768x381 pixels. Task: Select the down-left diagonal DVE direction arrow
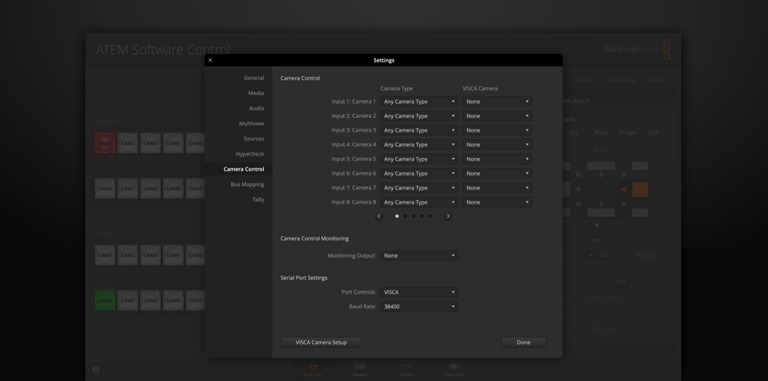[x=579, y=204]
